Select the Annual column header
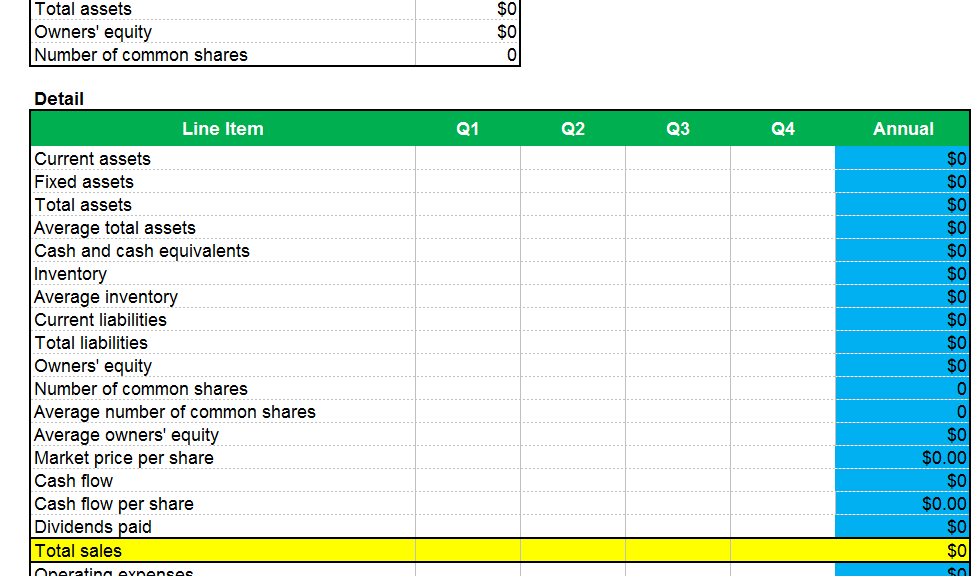 click(902, 129)
